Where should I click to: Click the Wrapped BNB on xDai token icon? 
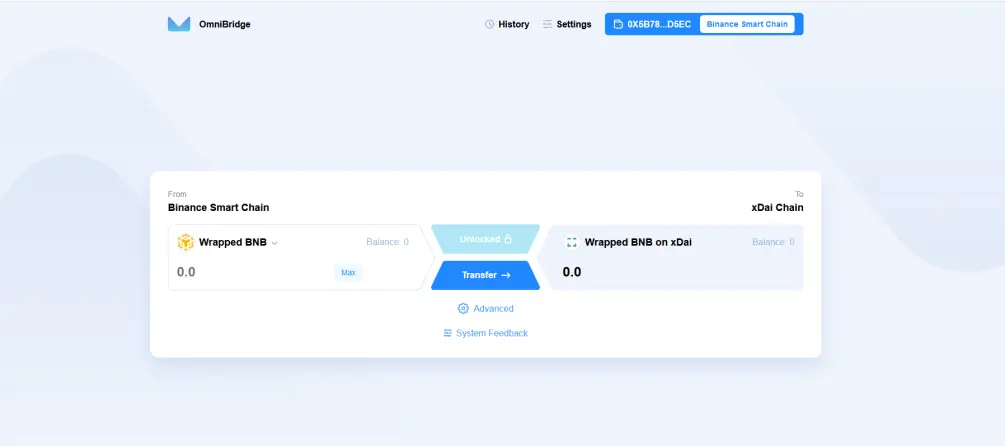point(571,242)
